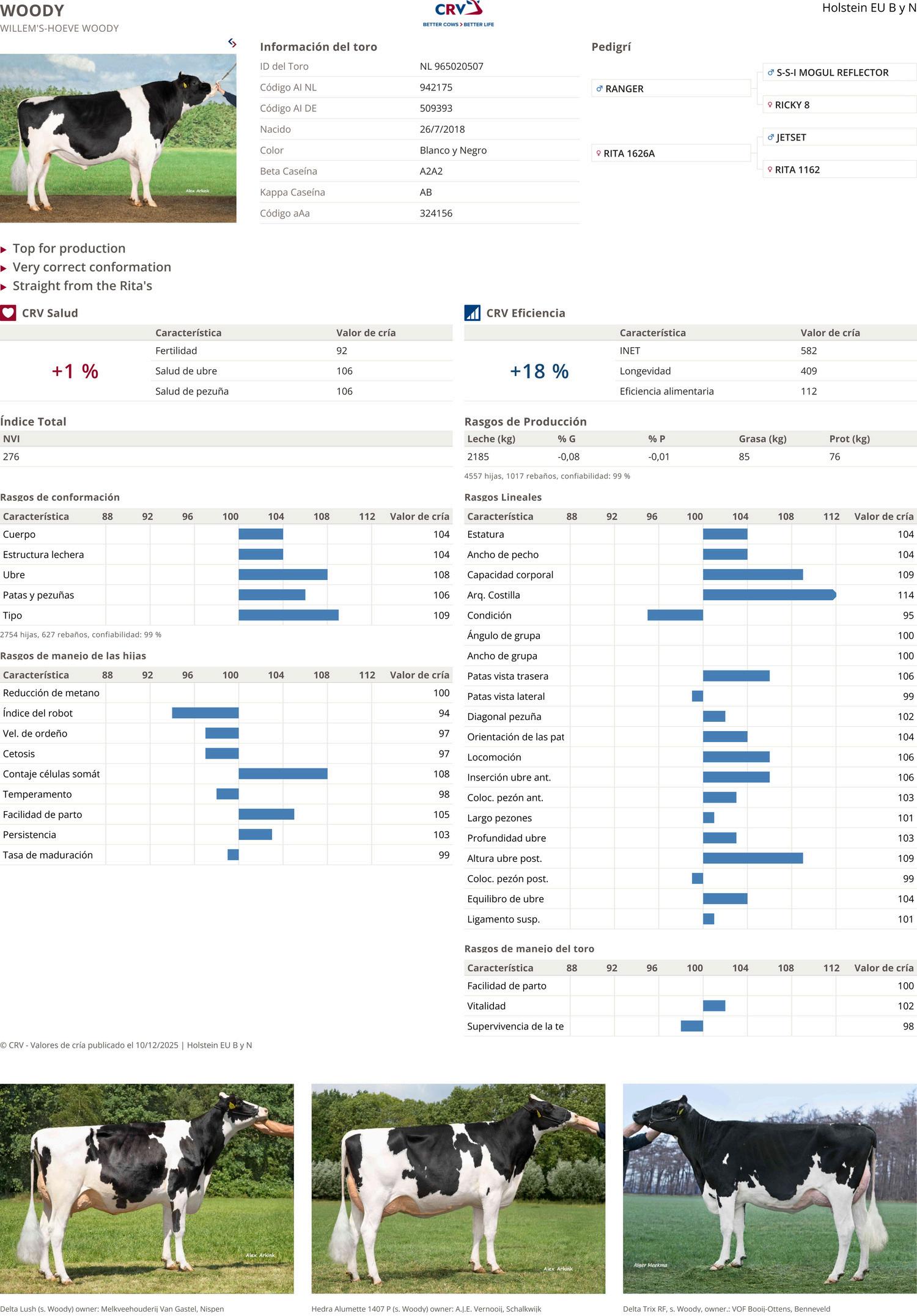Click the WOODY title heading
917x1316 pixels.
tap(32, 11)
